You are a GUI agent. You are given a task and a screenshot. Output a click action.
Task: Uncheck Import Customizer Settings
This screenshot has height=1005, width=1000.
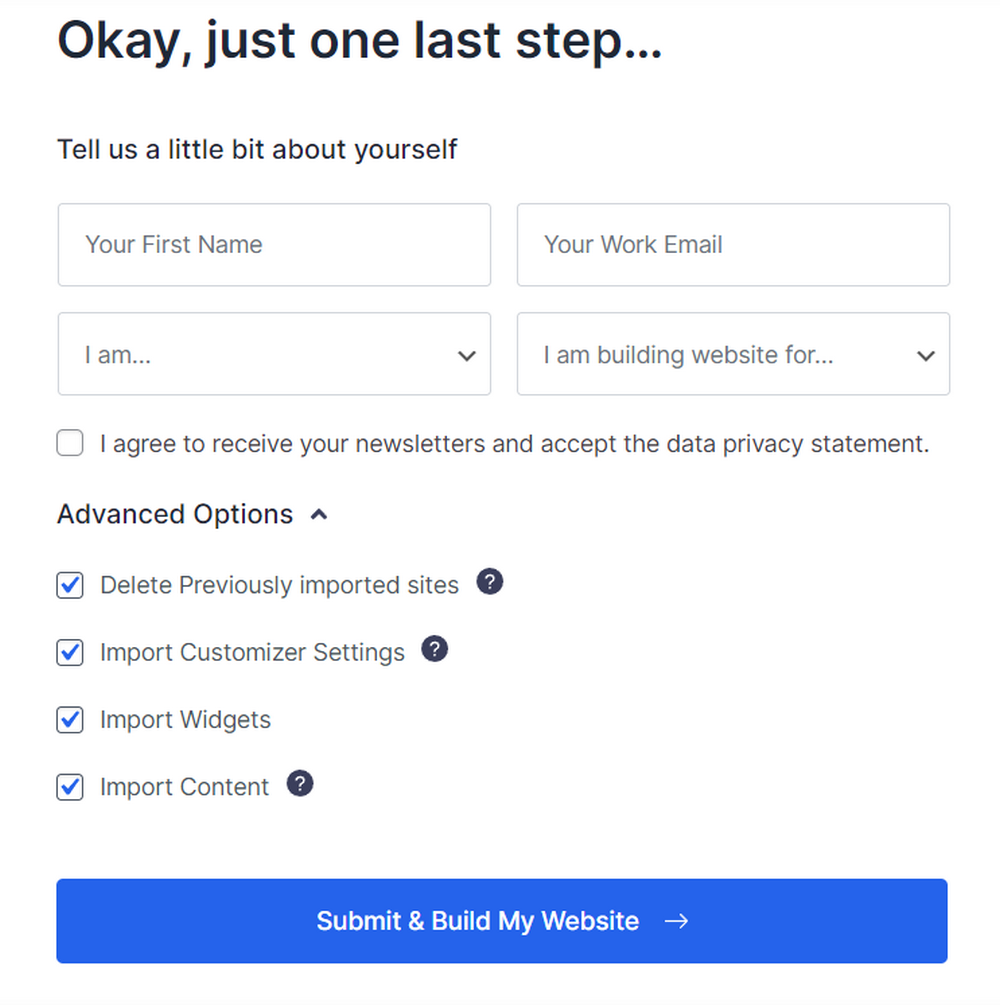(x=69, y=652)
